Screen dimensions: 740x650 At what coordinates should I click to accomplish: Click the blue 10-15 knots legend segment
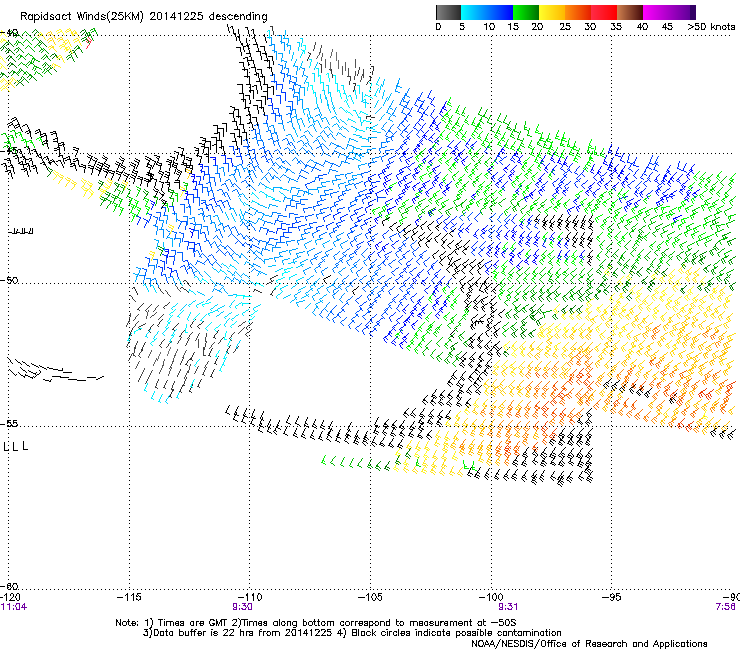pos(500,12)
